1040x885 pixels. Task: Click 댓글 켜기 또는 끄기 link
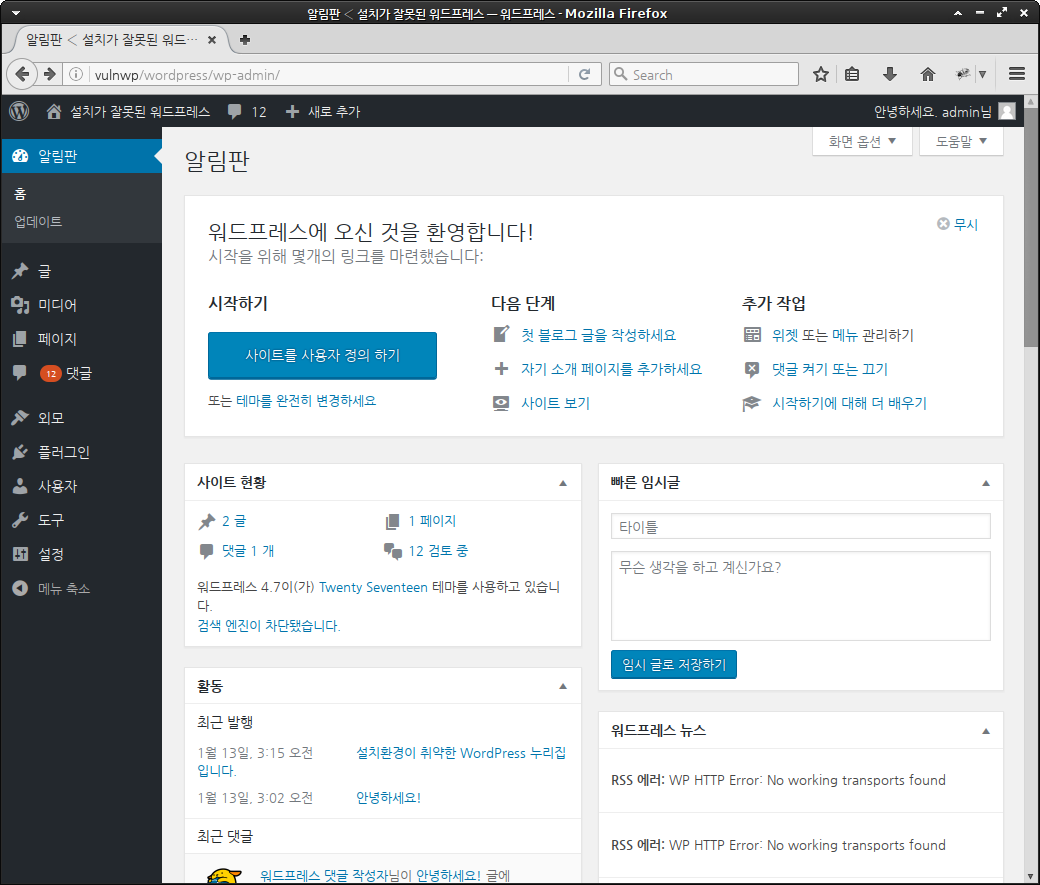pos(830,369)
